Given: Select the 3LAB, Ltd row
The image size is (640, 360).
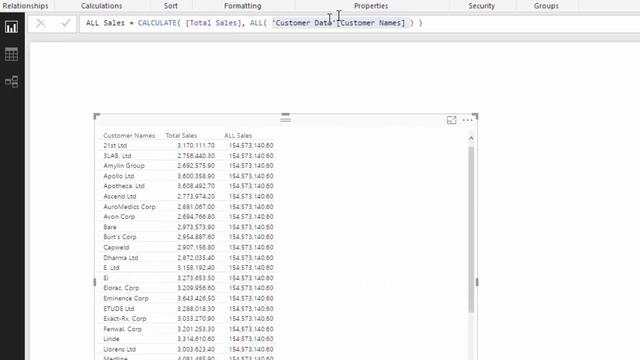Looking at the screenshot, I should (188, 156).
